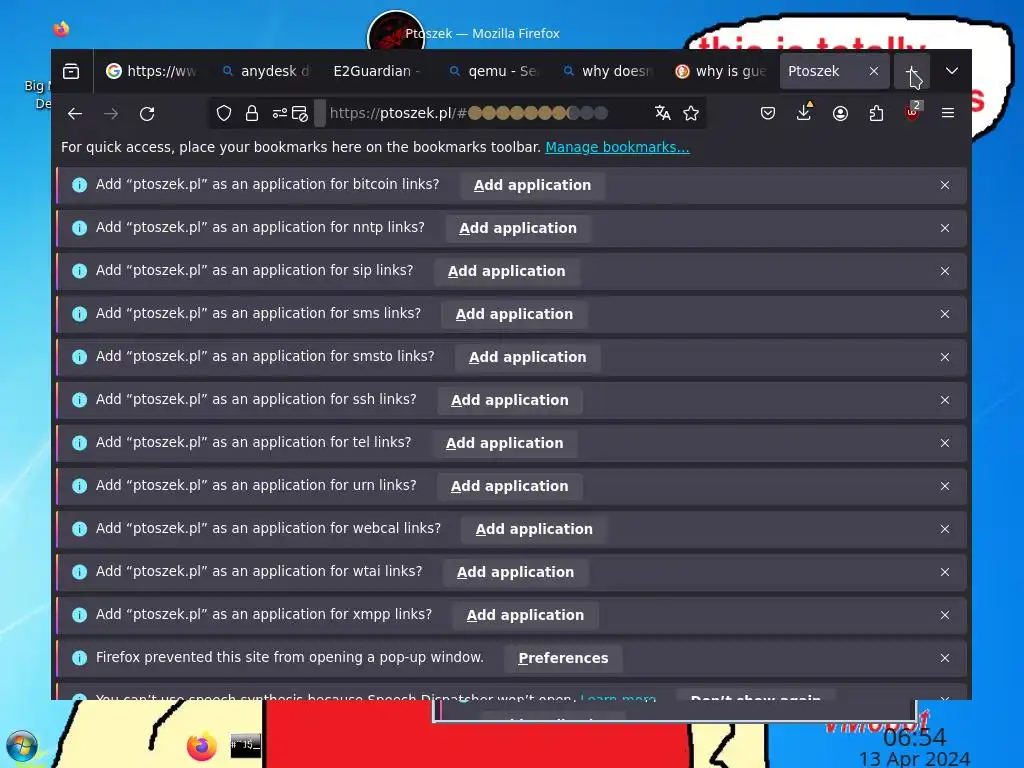Add application for urn links

(510, 487)
